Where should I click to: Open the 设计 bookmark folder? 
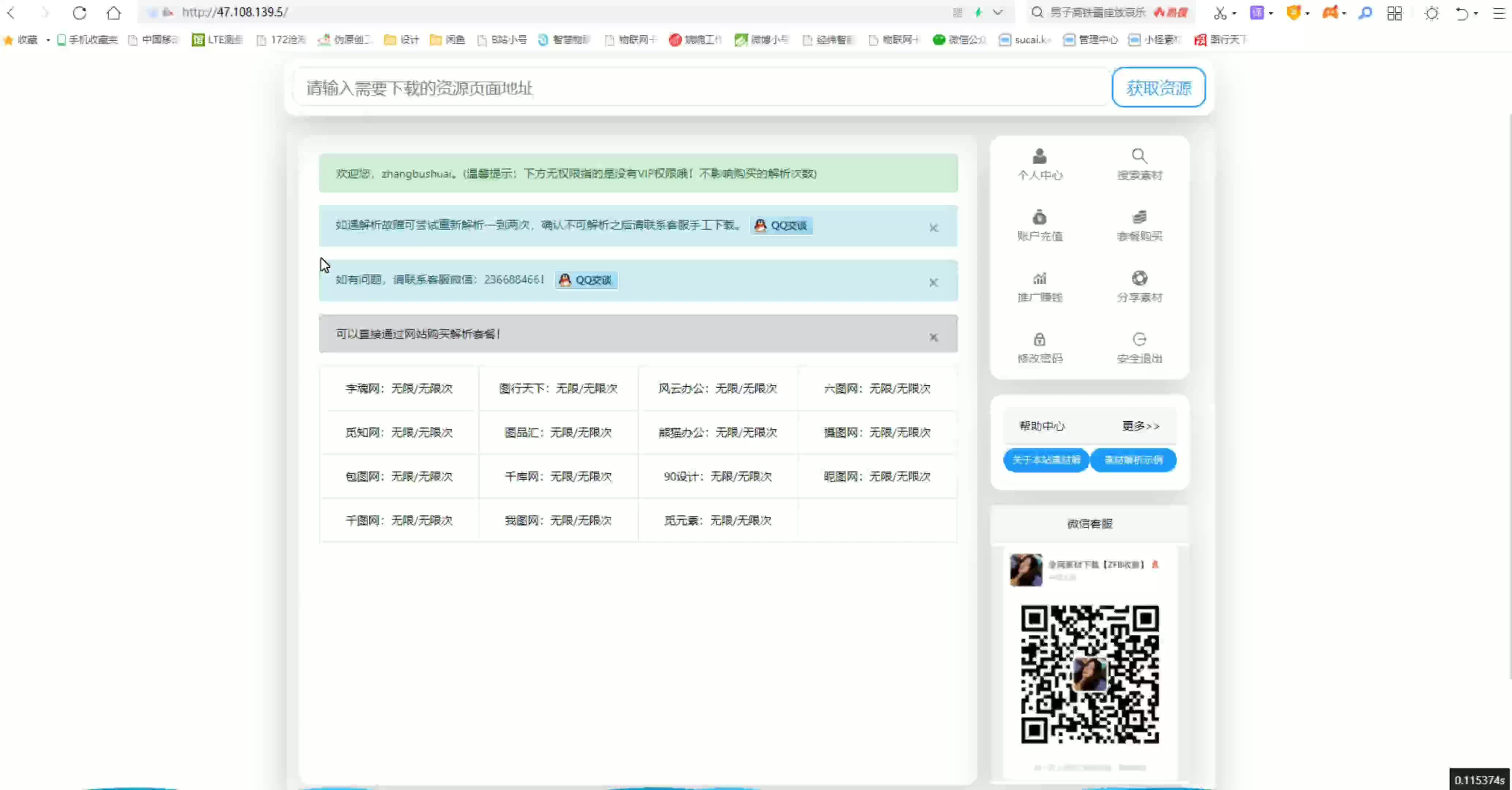click(x=401, y=40)
